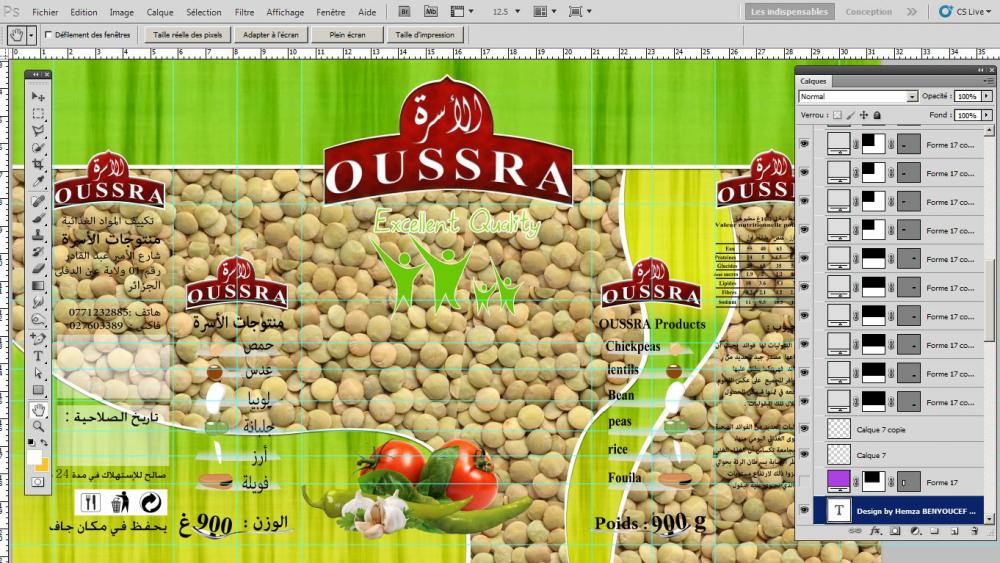The height and width of the screenshot is (563, 1000).
Task: Create new adjustment layer
Action: click(915, 531)
